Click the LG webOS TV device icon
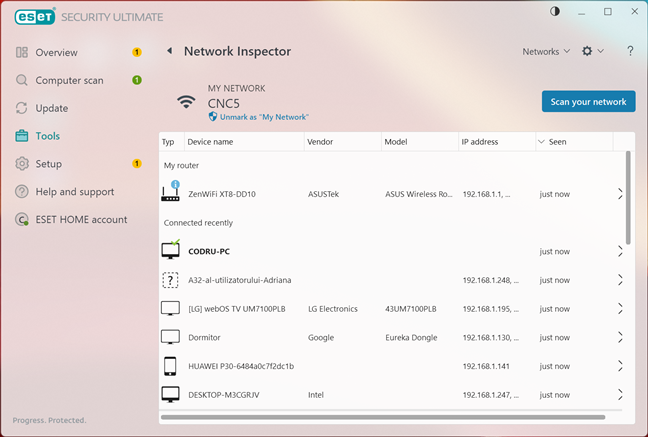 [x=170, y=308]
